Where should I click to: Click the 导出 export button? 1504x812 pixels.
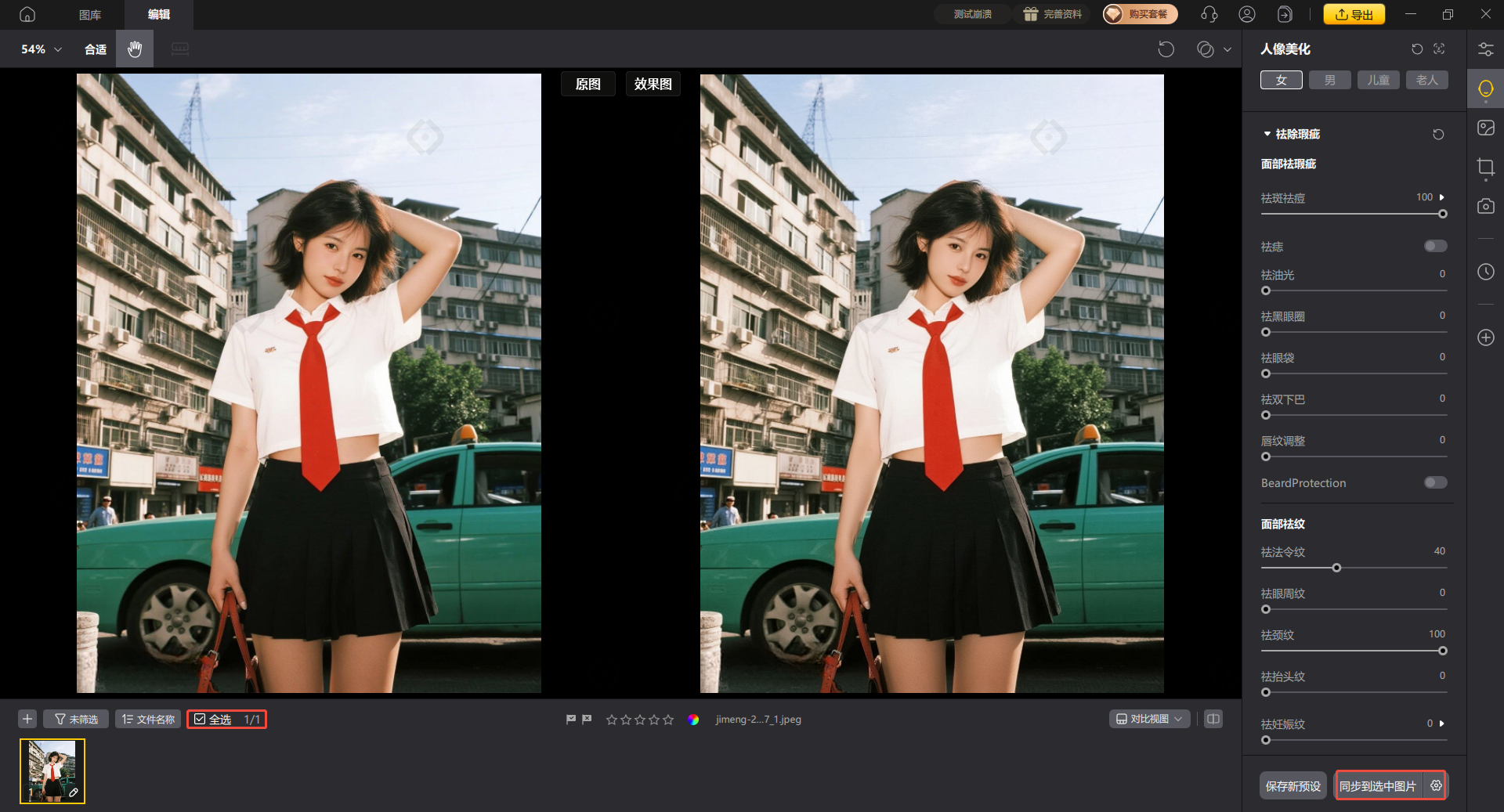(x=1354, y=14)
